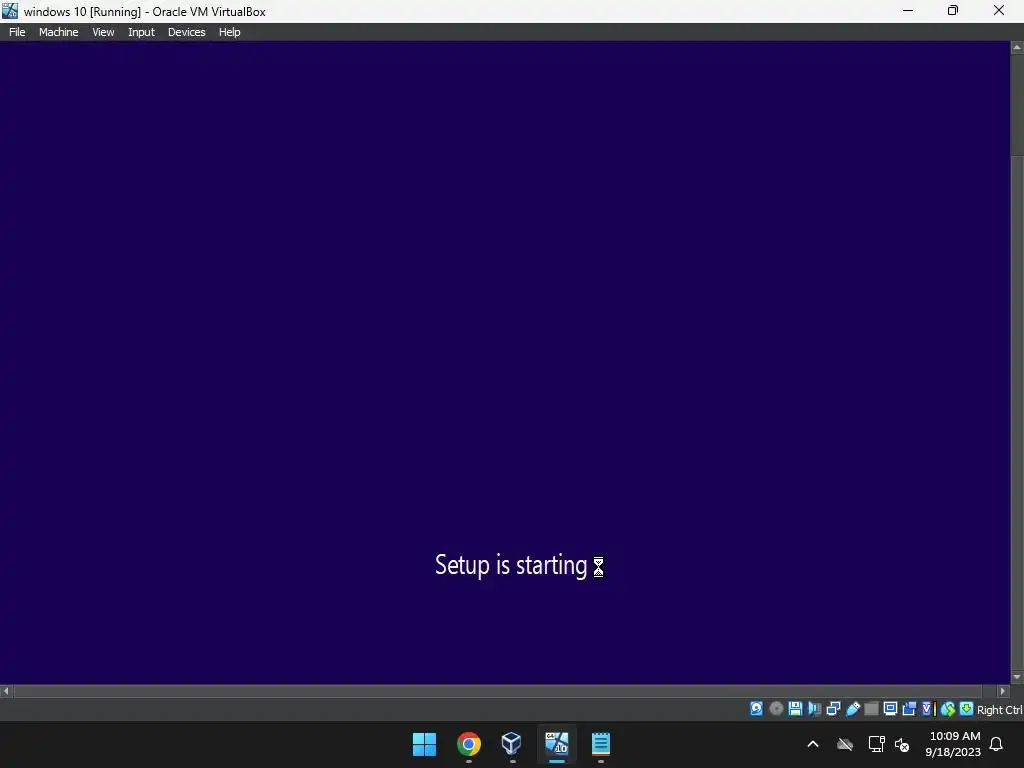The width and height of the screenshot is (1024, 768).
Task: Click the horizontal scrollbar right arrow
Action: click(1004, 691)
